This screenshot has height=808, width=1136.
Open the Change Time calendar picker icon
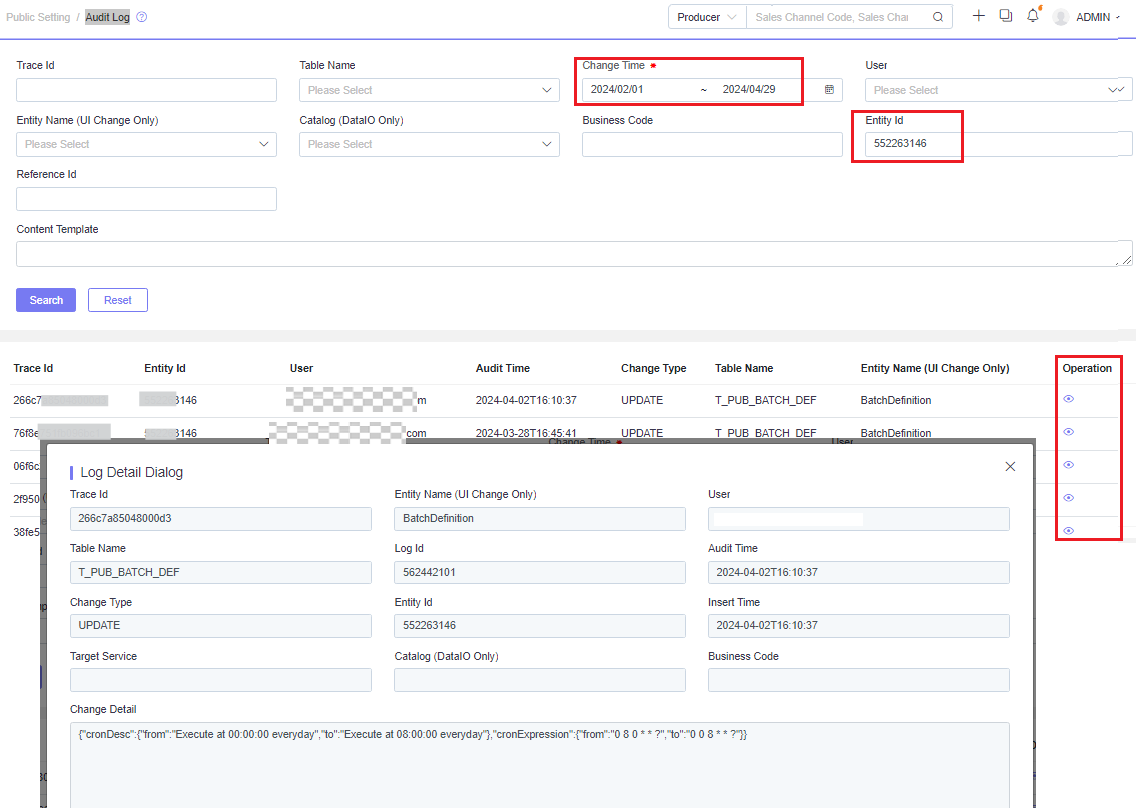(x=829, y=90)
